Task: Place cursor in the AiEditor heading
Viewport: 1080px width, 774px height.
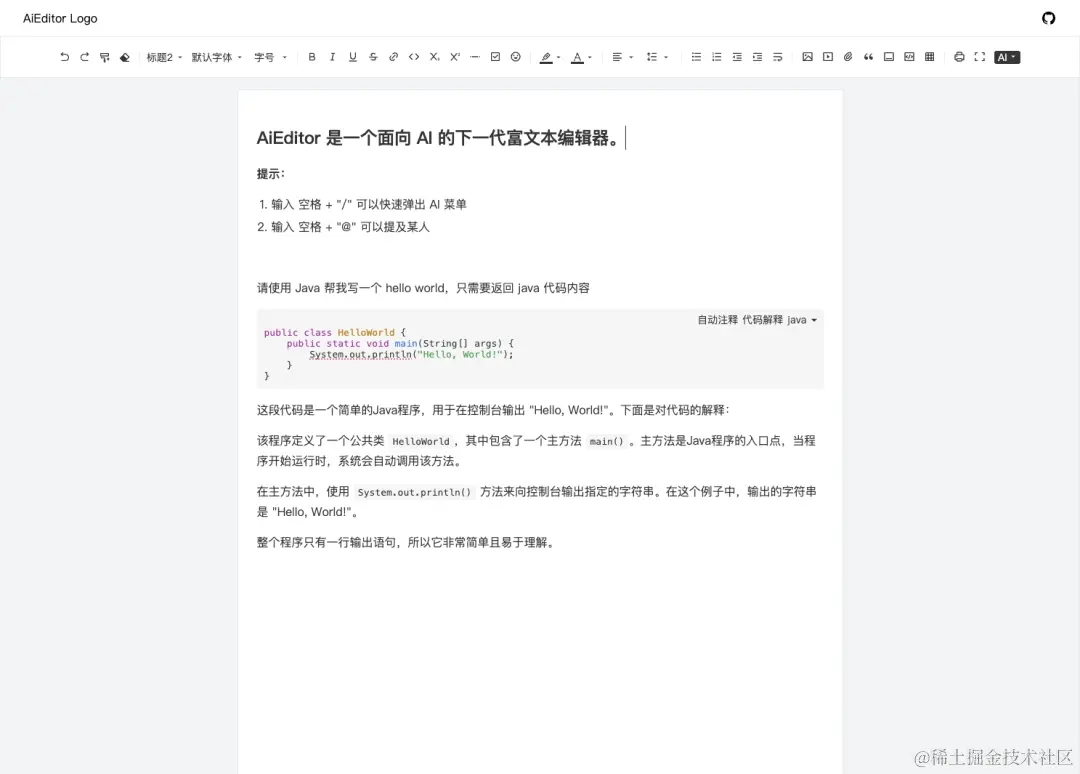Action: 437,138
